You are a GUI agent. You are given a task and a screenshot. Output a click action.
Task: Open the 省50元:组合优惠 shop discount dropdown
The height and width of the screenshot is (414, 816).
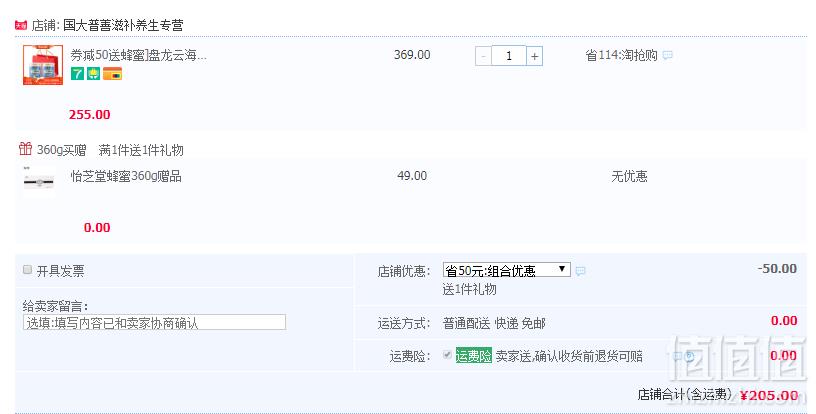(x=506, y=269)
